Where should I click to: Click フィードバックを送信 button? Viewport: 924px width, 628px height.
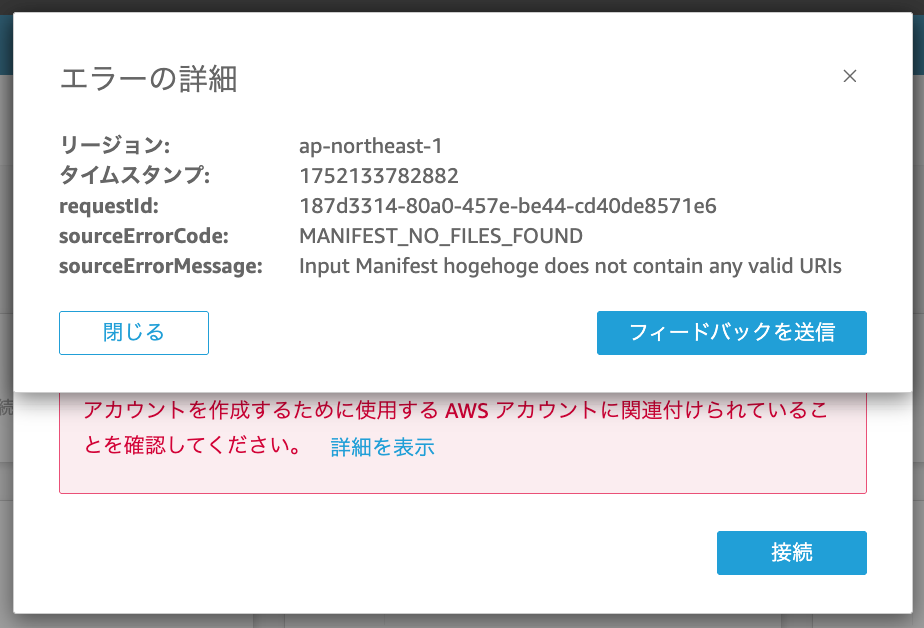(x=731, y=333)
